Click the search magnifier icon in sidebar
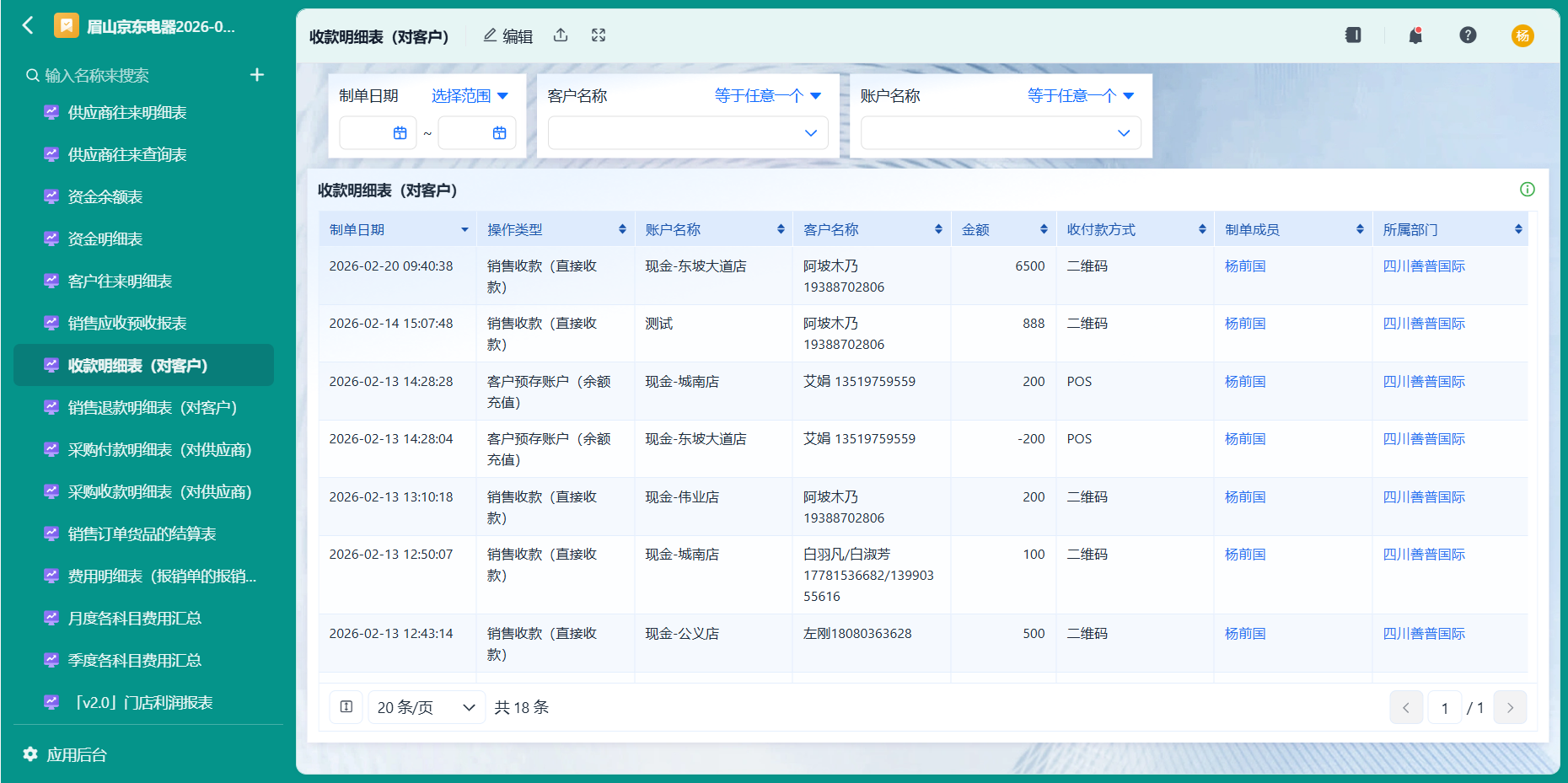Viewport: 1568px width, 783px height. pyautogui.click(x=33, y=75)
